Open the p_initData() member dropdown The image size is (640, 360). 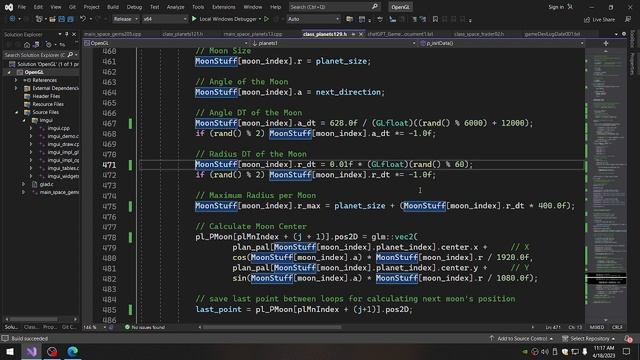click(x=502, y=43)
